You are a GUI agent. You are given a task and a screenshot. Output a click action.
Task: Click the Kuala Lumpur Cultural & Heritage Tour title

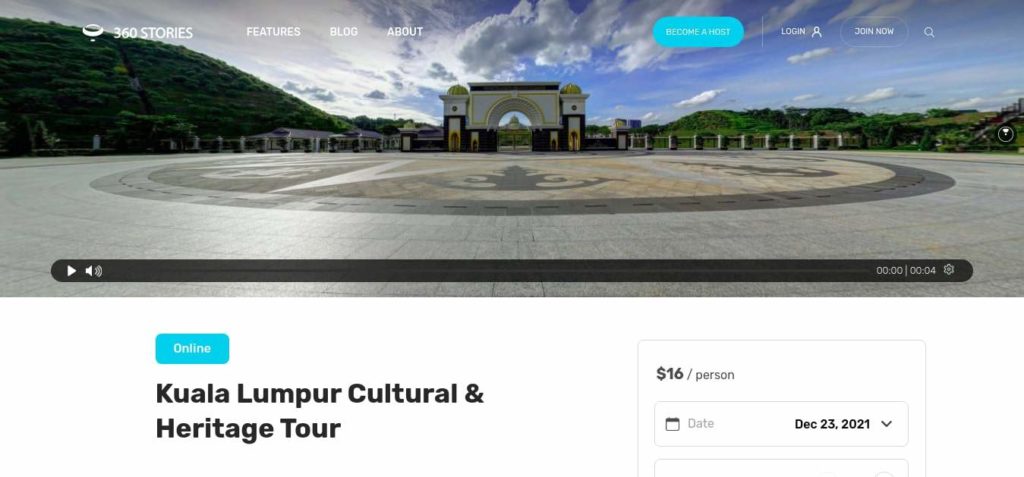319,411
